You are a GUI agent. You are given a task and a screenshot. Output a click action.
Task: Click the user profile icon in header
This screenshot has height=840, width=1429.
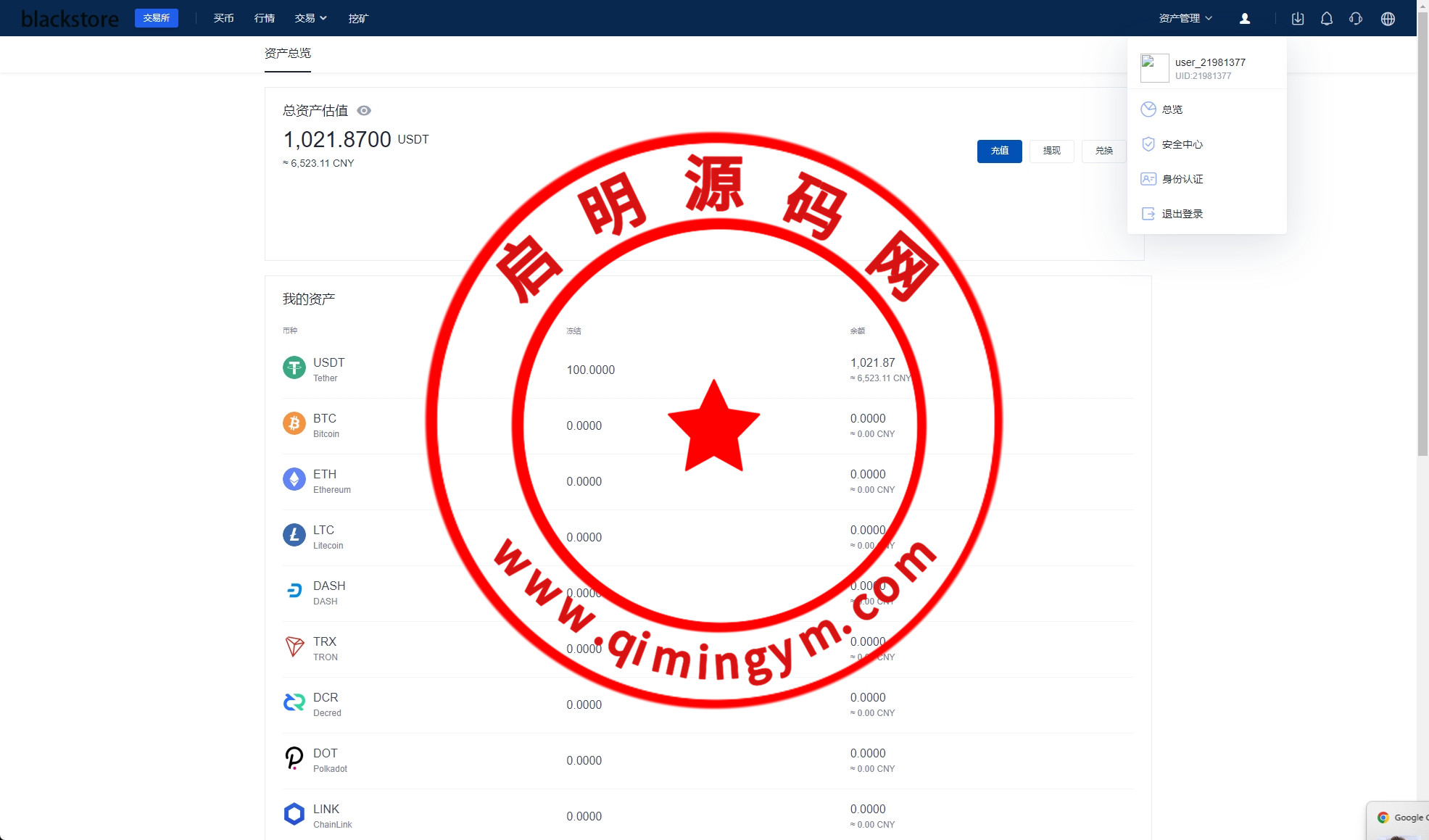(1244, 19)
